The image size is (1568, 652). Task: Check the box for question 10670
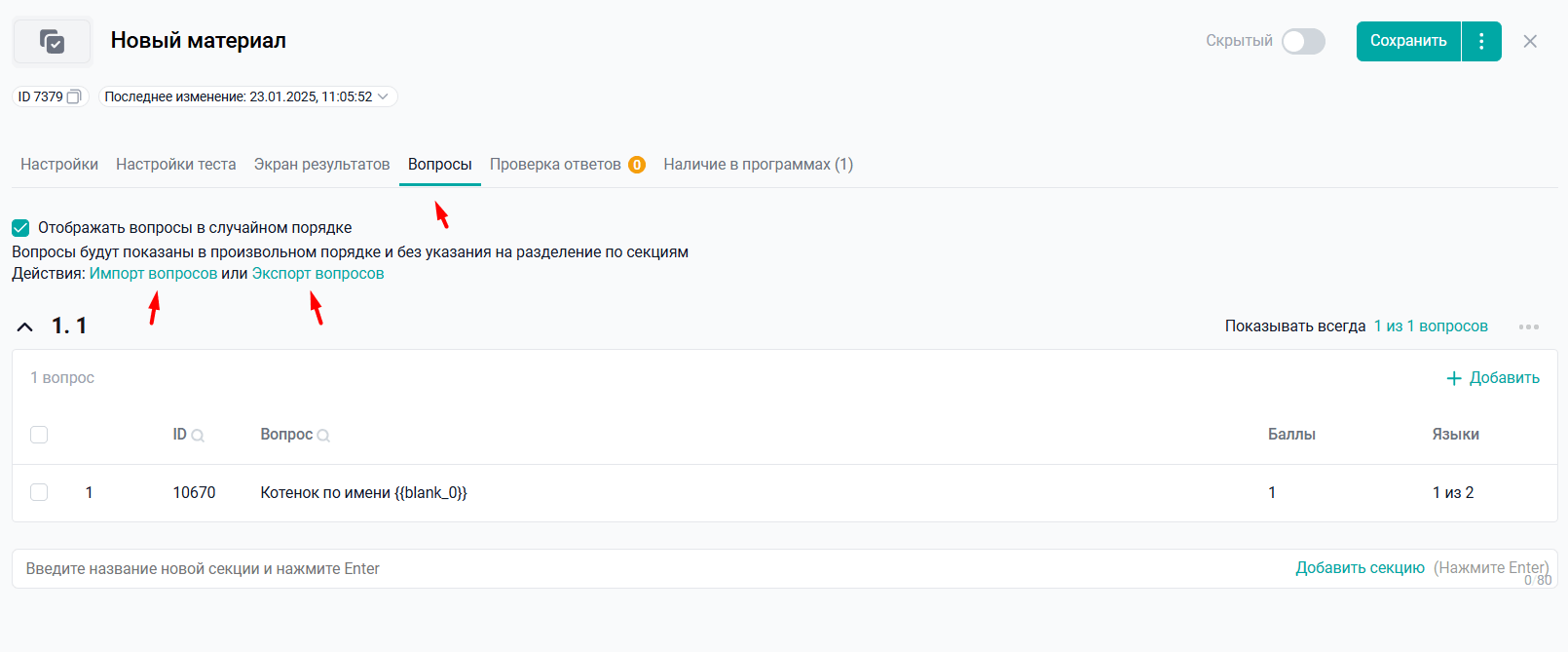pyautogui.click(x=39, y=492)
